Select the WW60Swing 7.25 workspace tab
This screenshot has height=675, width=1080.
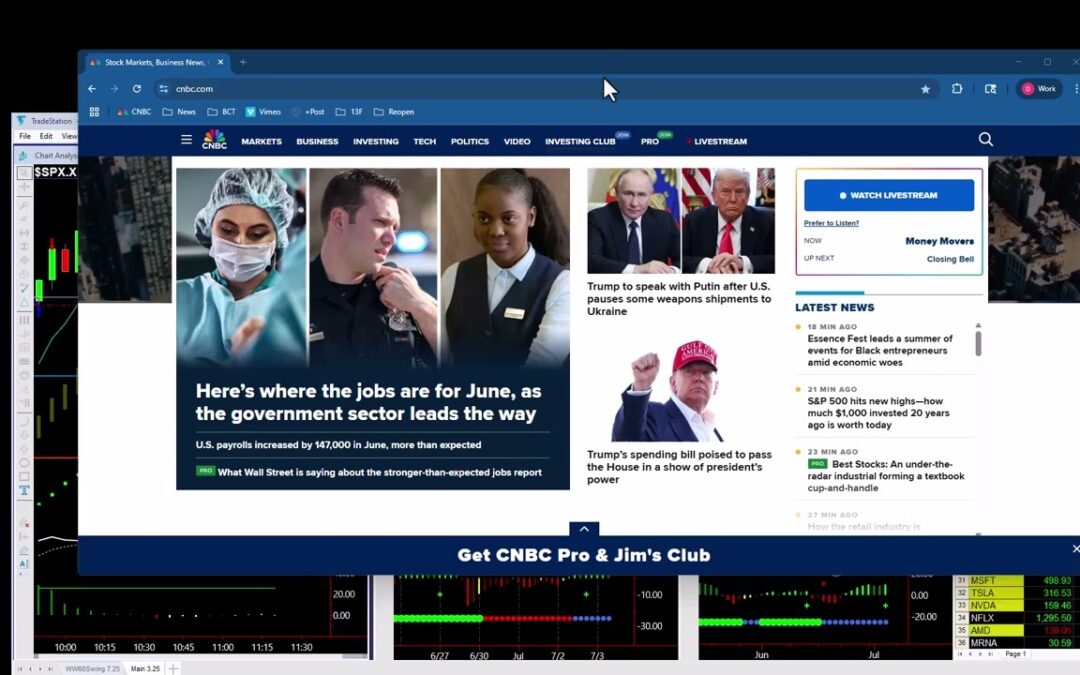[92, 669]
